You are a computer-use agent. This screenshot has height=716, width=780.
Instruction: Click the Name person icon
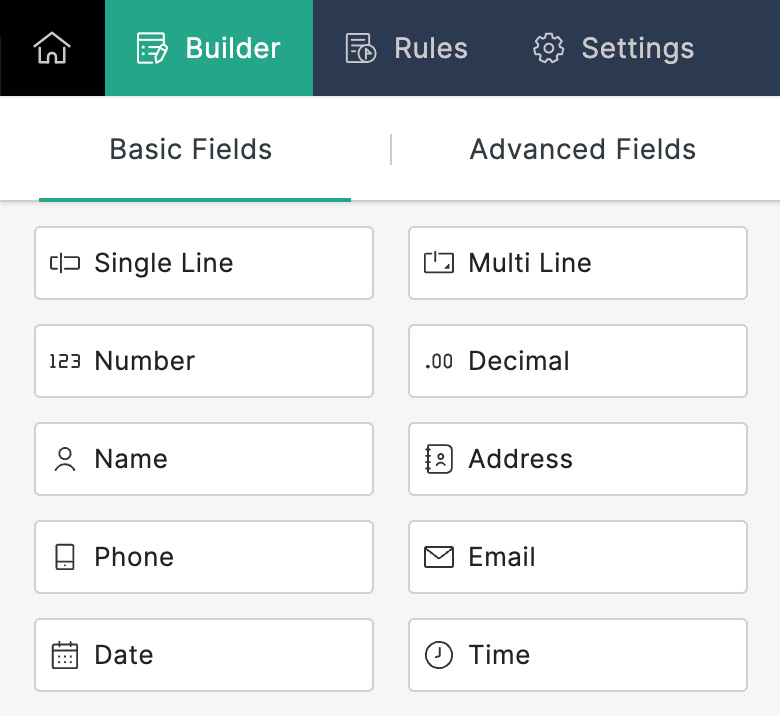(65, 459)
